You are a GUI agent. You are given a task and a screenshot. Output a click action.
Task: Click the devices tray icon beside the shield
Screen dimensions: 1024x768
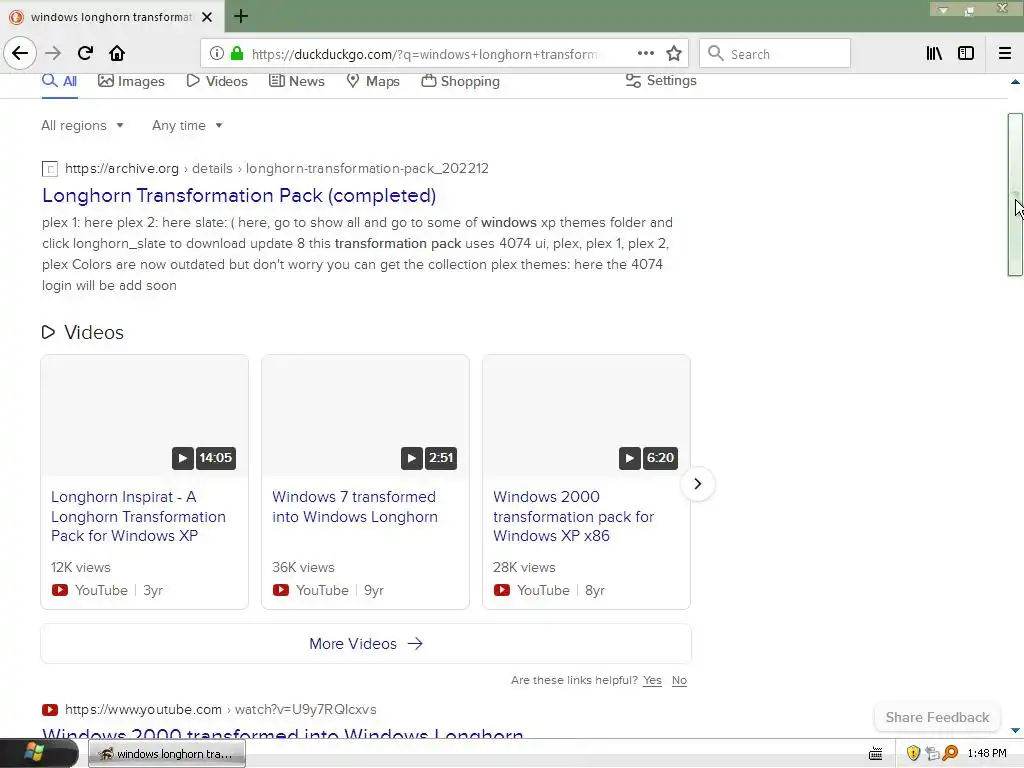[932, 753]
